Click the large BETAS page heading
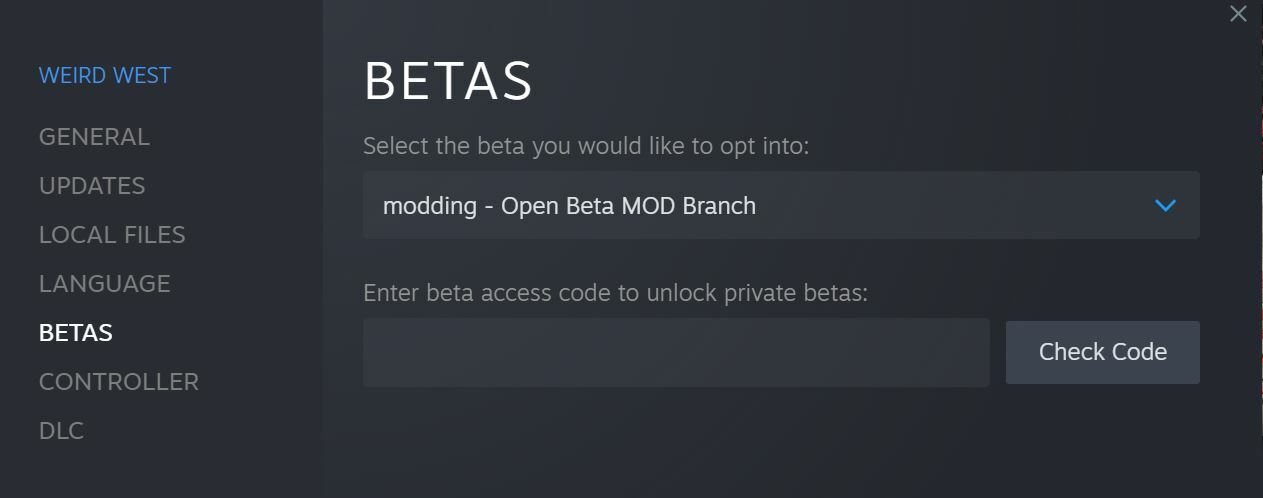1263x498 pixels. (x=448, y=82)
